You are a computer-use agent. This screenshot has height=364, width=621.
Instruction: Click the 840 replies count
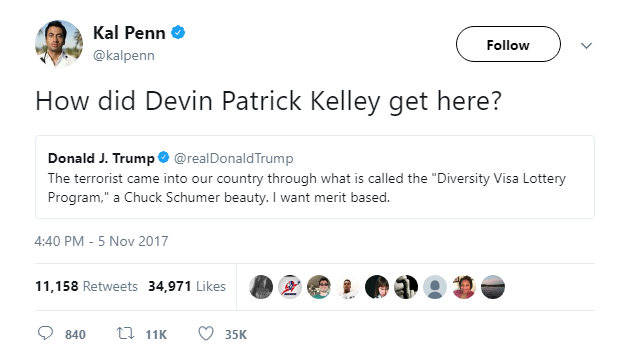[75, 335]
